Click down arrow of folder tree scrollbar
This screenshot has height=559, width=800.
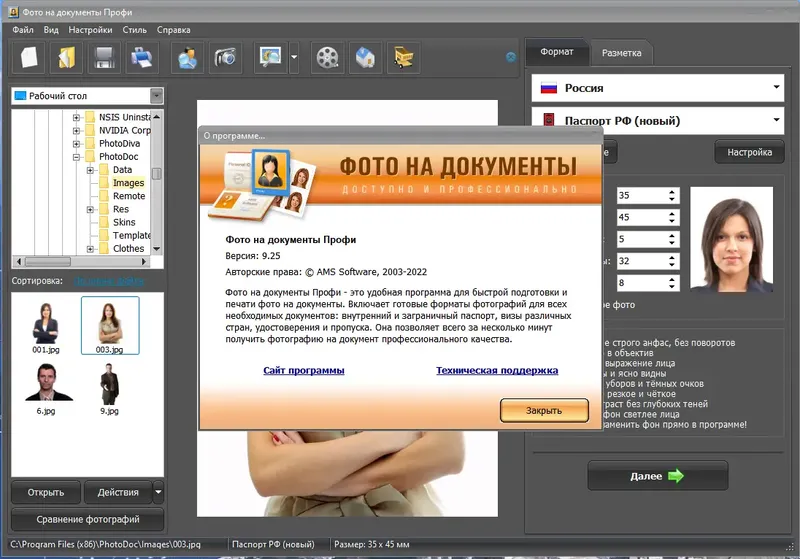[157, 249]
